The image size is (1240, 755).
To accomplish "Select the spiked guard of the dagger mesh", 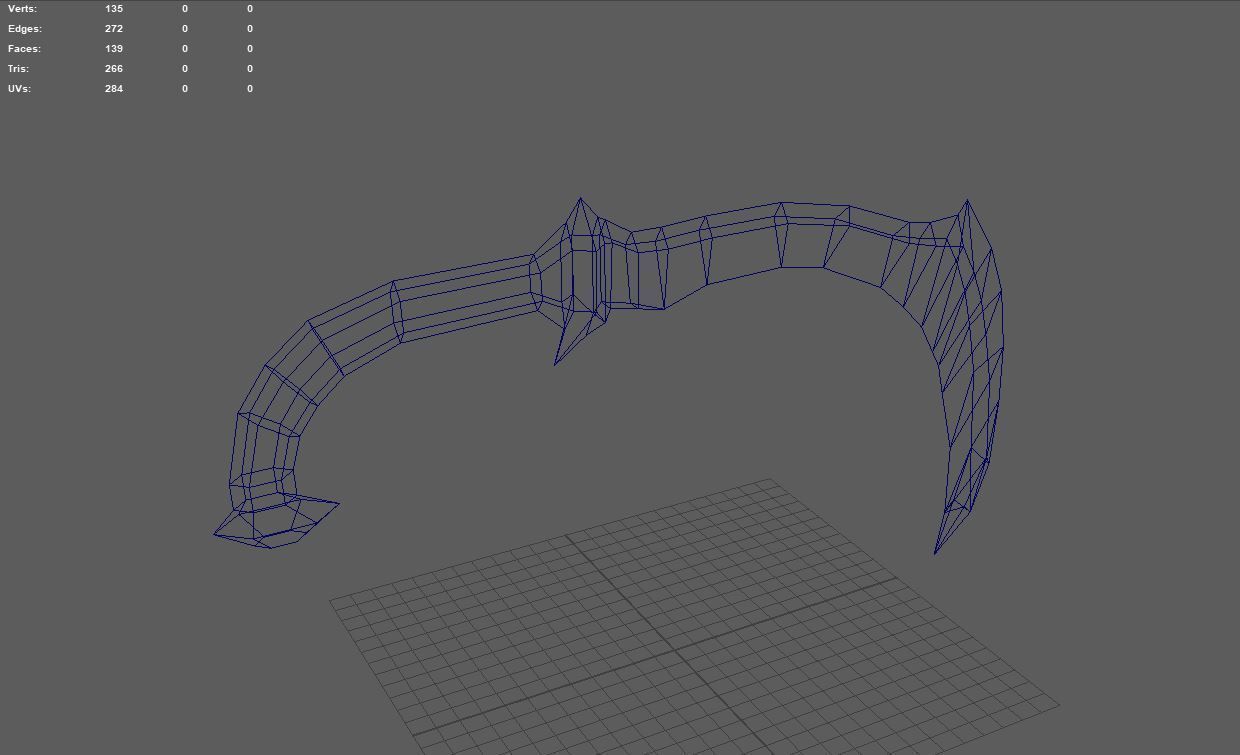I will tap(580, 280).
